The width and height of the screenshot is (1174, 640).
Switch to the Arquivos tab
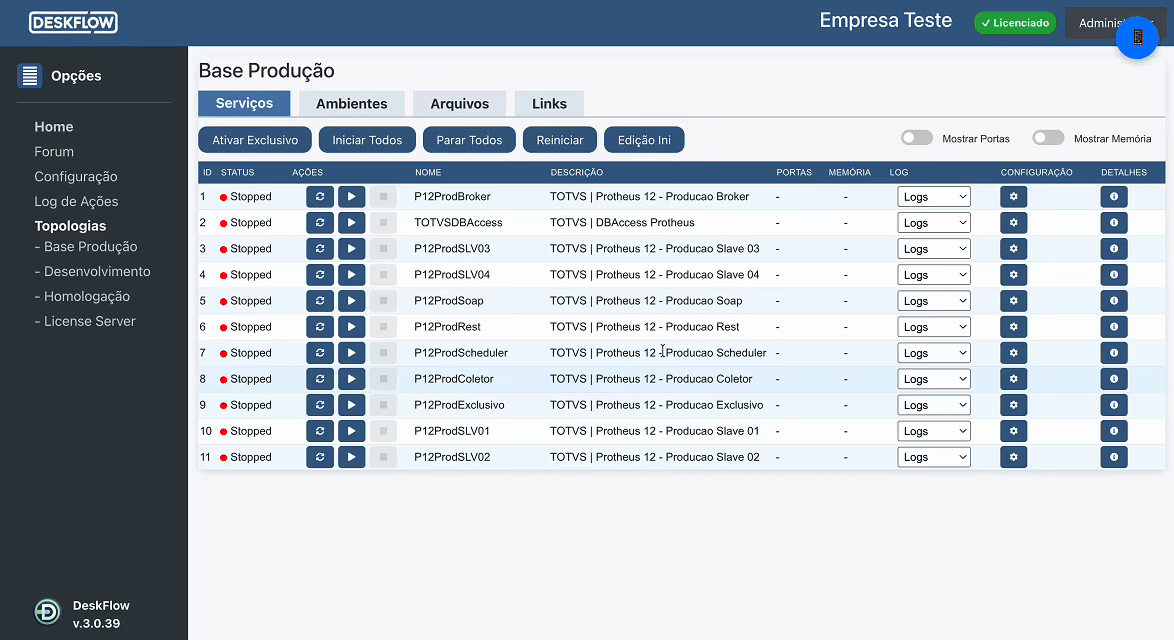point(459,104)
